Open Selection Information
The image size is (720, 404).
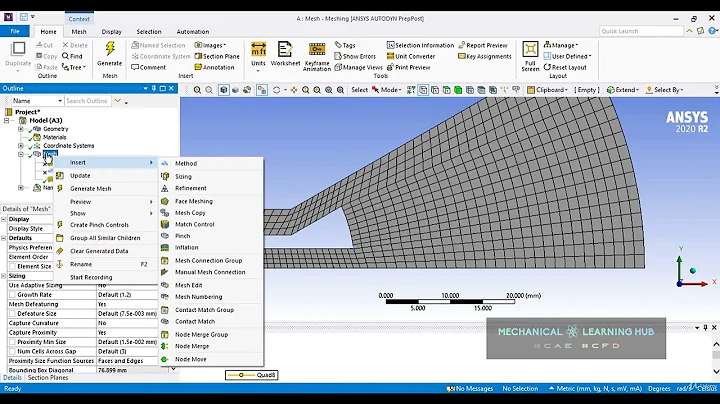click(x=420, y=45)
